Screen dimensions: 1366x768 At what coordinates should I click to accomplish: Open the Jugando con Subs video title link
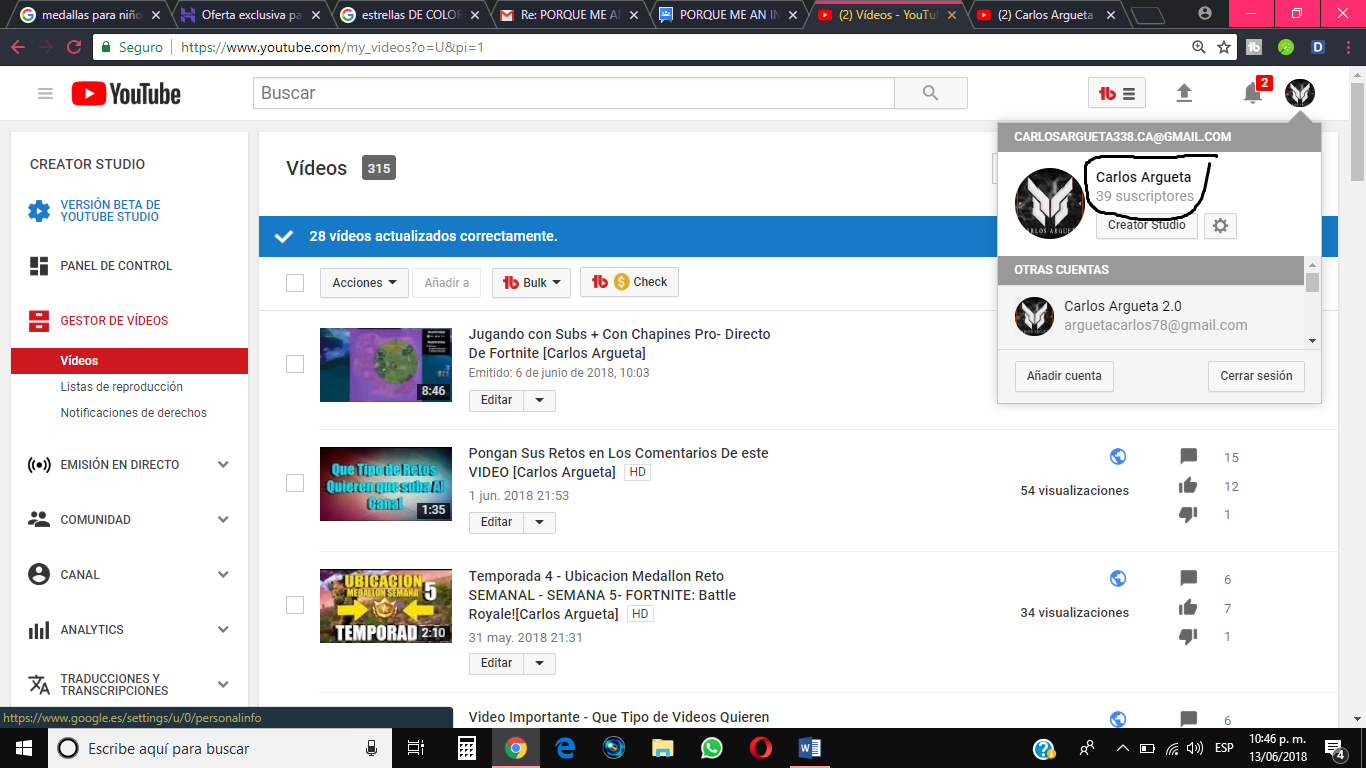(x=620, y=343)
